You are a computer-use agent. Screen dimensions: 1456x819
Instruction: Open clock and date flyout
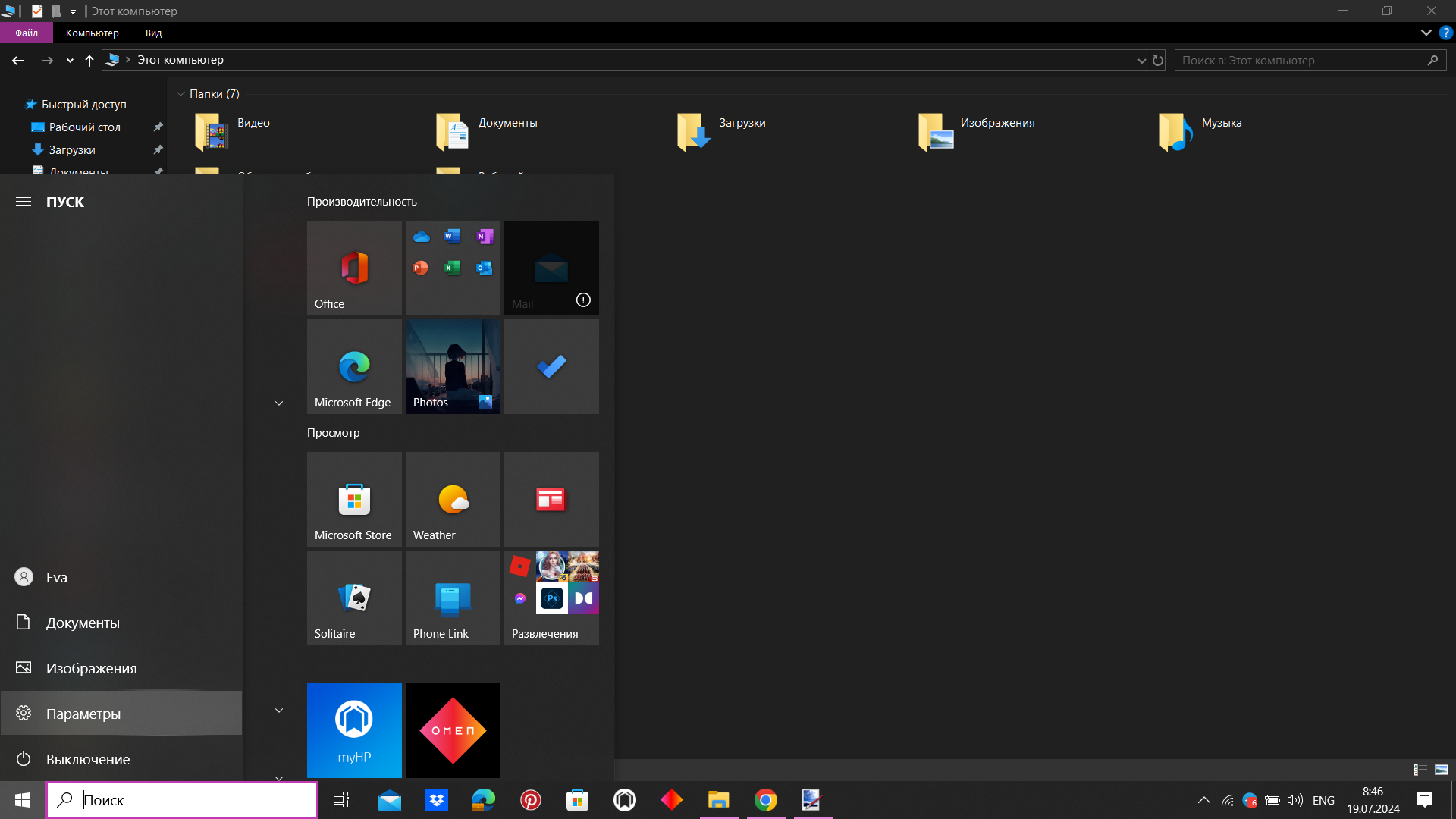pos(1373,800)
